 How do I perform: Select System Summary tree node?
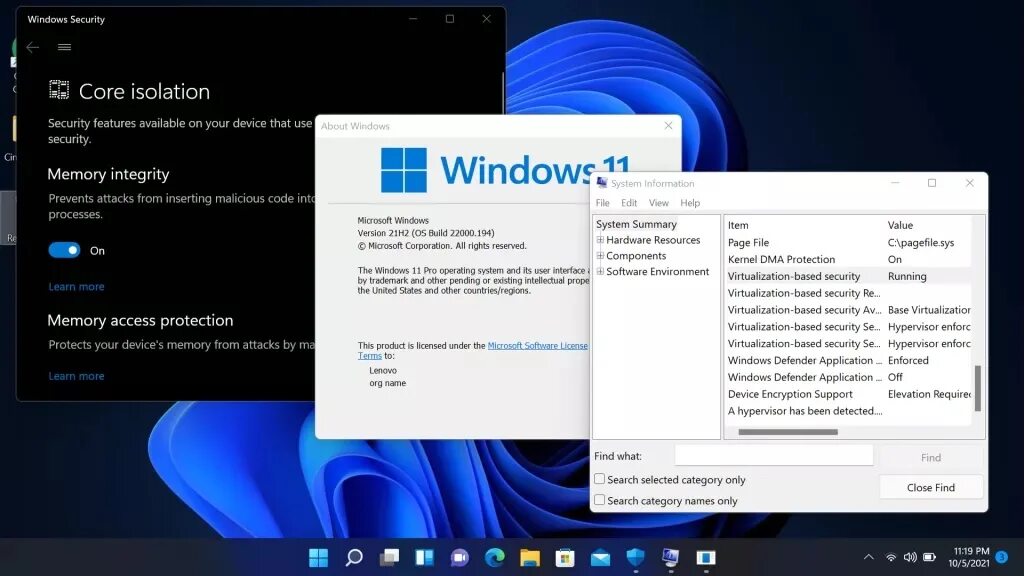[636, 224]
